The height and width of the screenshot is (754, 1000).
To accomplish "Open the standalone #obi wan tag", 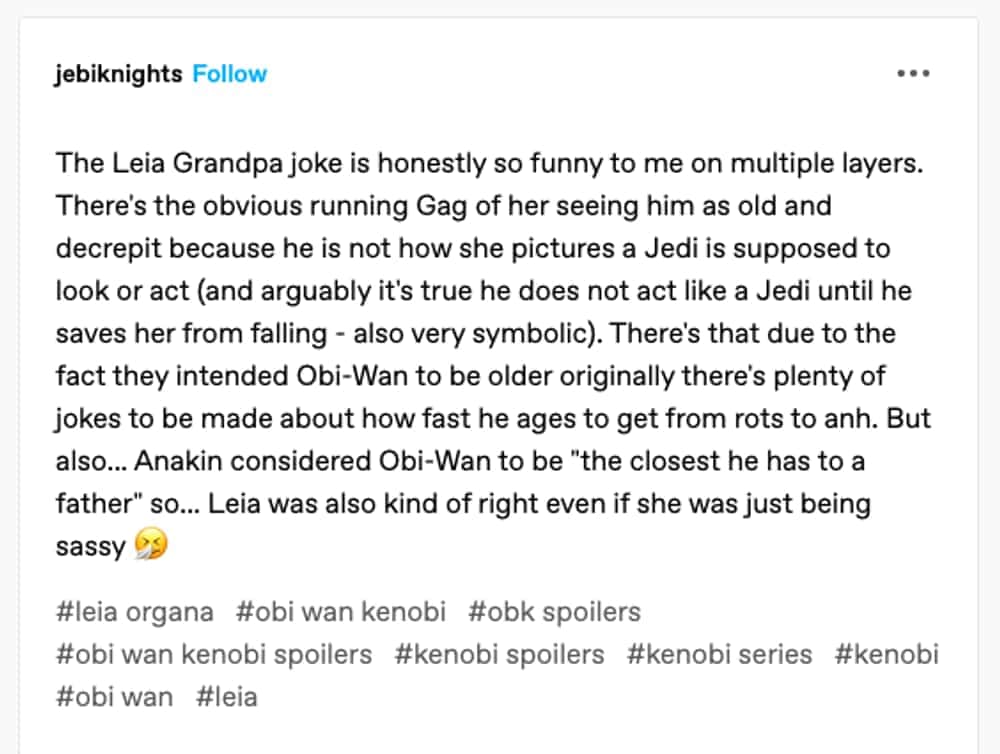I will (x=114, y=696).
